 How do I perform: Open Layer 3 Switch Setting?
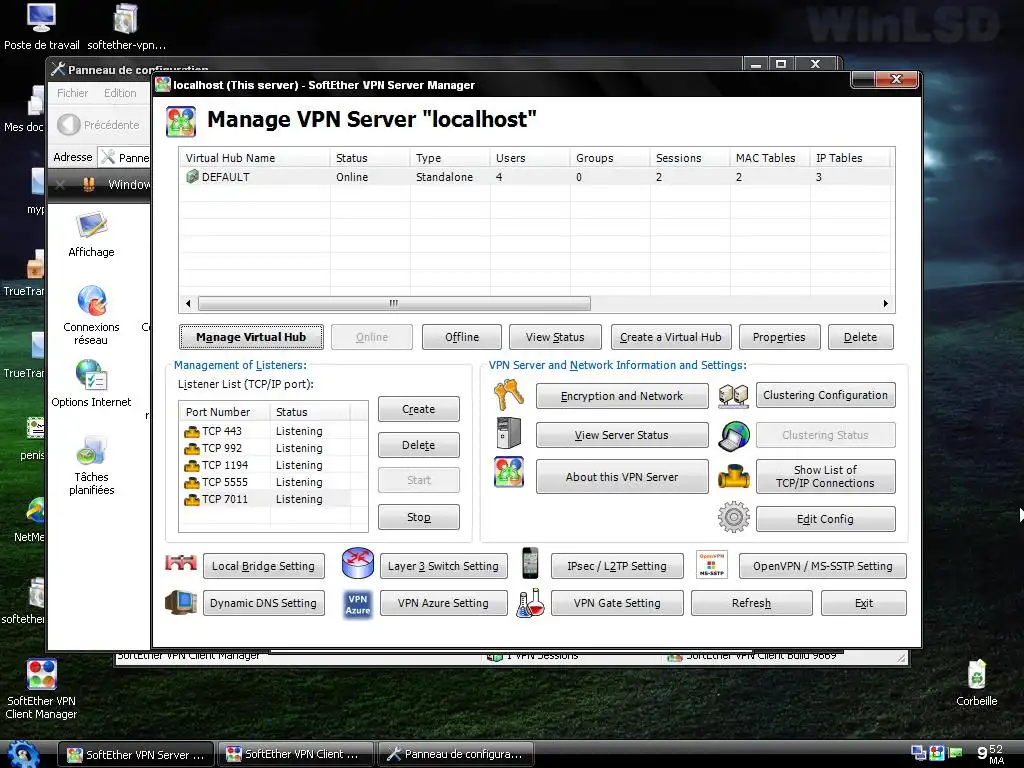tap(443, 566)
